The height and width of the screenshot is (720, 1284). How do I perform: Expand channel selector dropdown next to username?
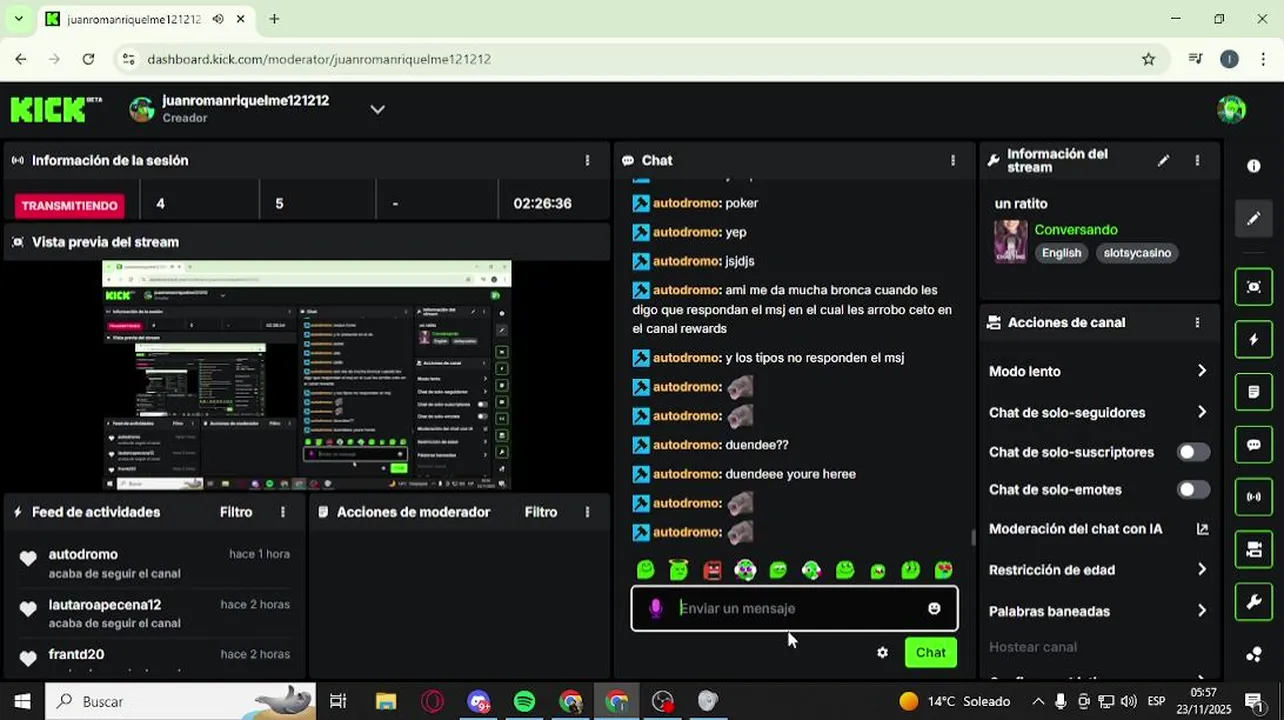[x=377, y=109]
